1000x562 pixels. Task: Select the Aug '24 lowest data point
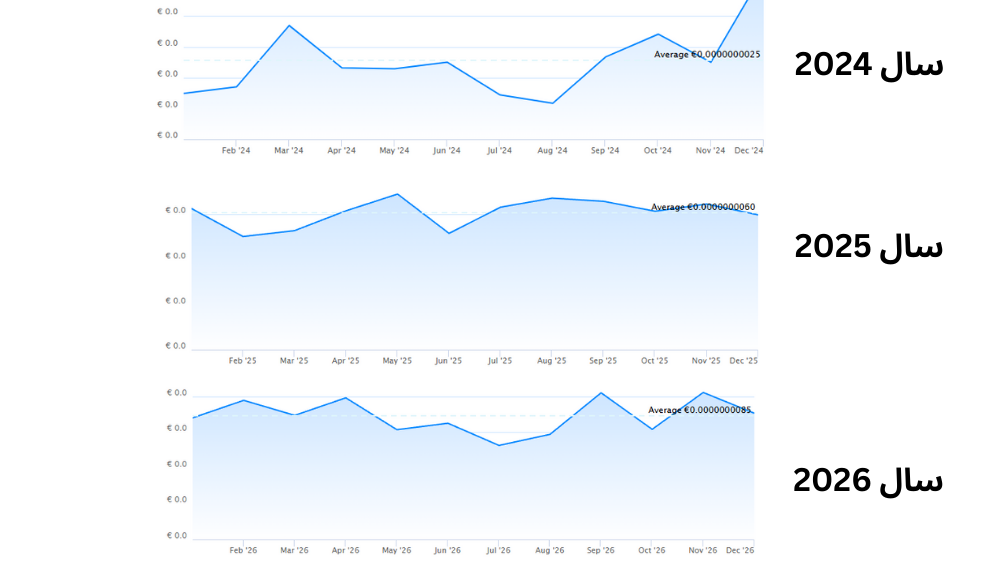(x=552, y=103)
